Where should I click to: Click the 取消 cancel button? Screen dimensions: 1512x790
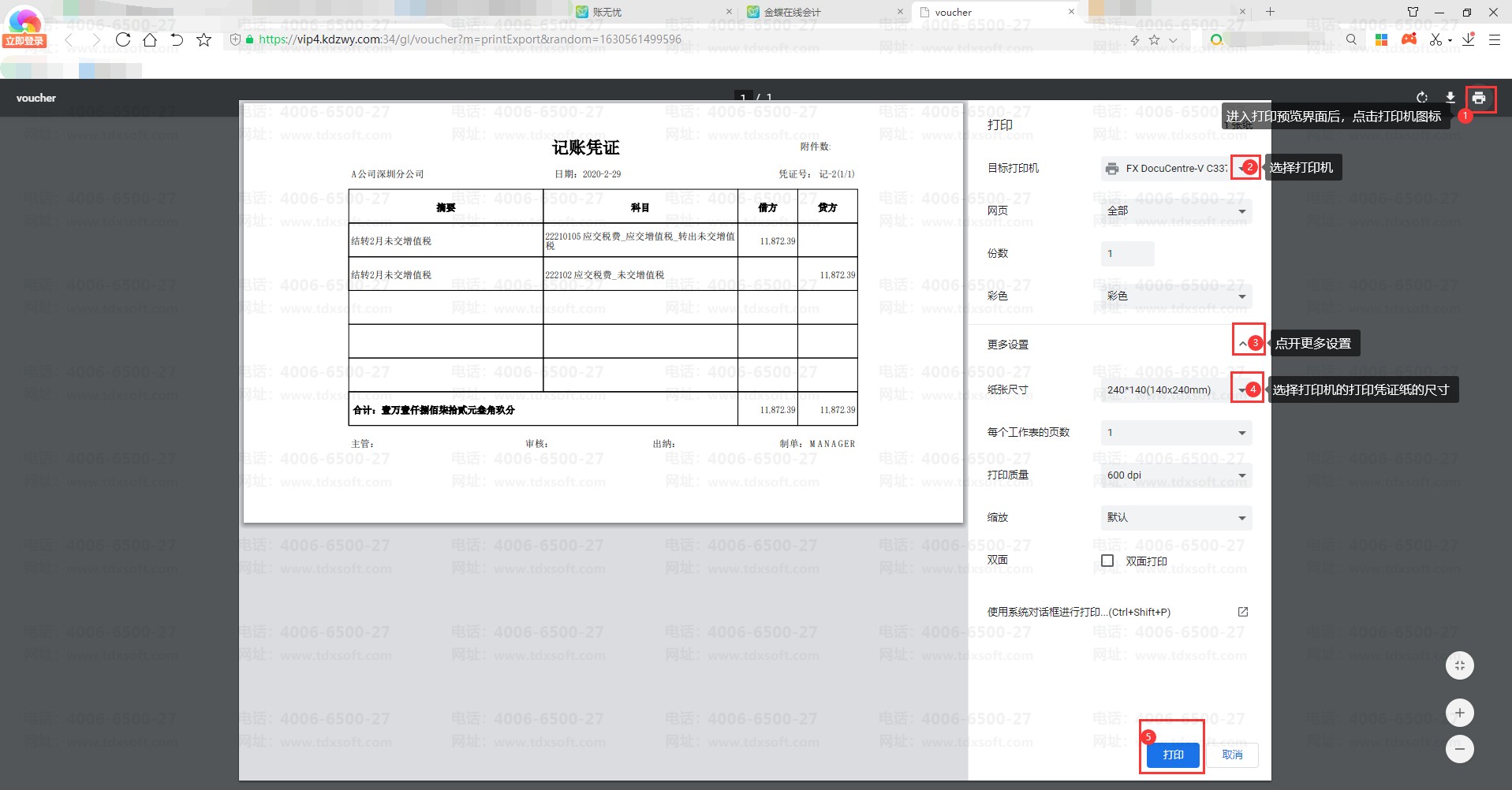click(x=1232, y=755)
